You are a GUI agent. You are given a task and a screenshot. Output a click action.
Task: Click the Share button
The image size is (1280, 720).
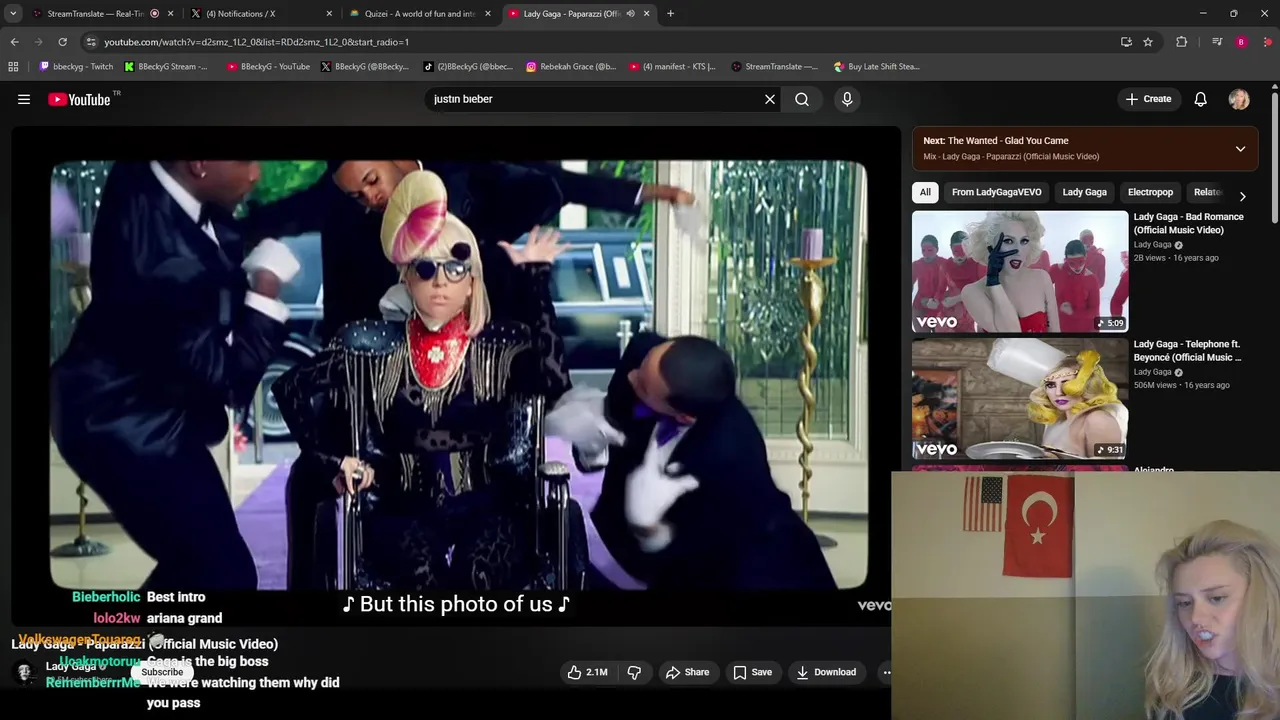[x=687, y=672]
